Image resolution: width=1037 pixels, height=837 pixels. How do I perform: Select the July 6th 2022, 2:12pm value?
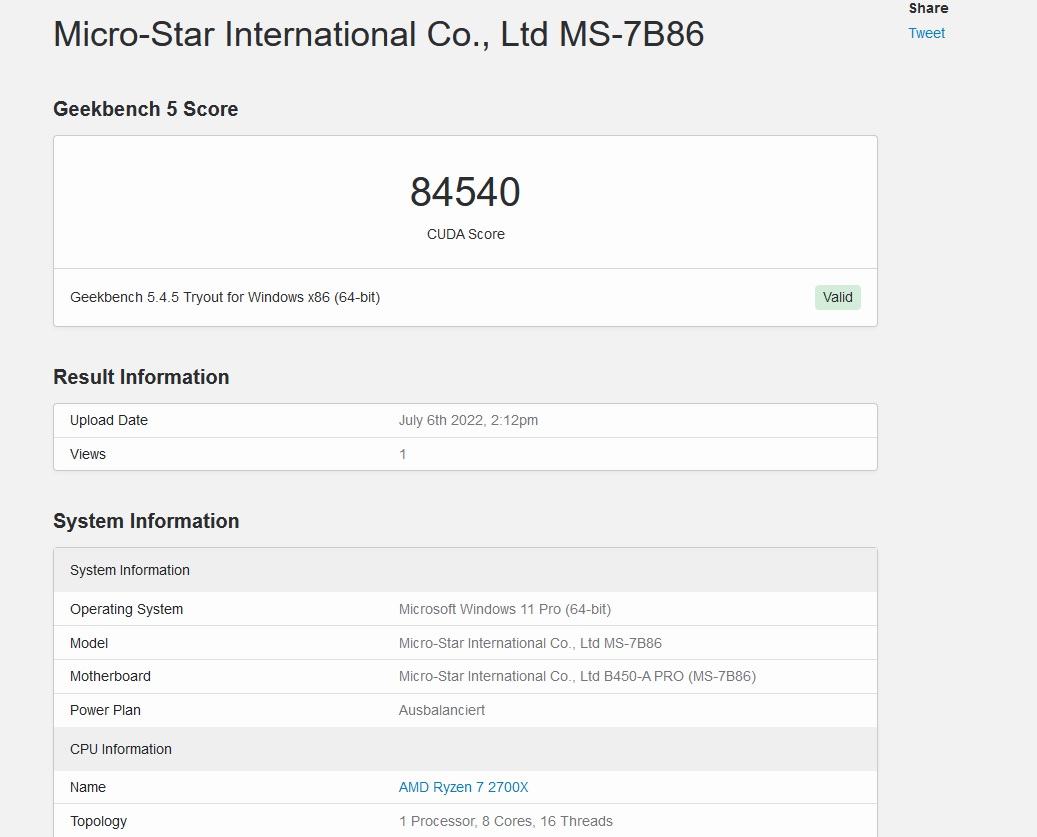[x=468, y=420]
